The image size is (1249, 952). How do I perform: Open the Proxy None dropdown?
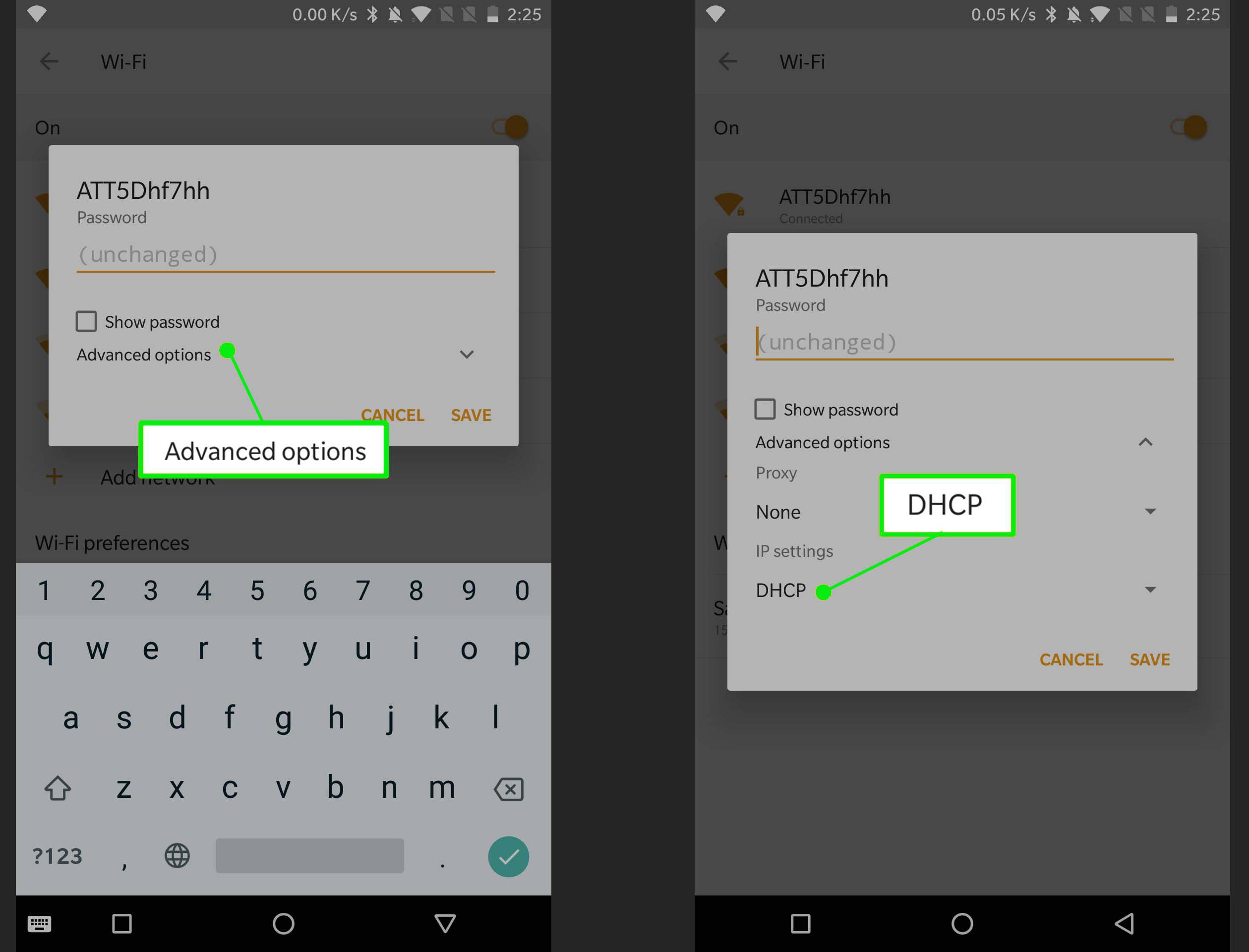click(x=956, y=511)
